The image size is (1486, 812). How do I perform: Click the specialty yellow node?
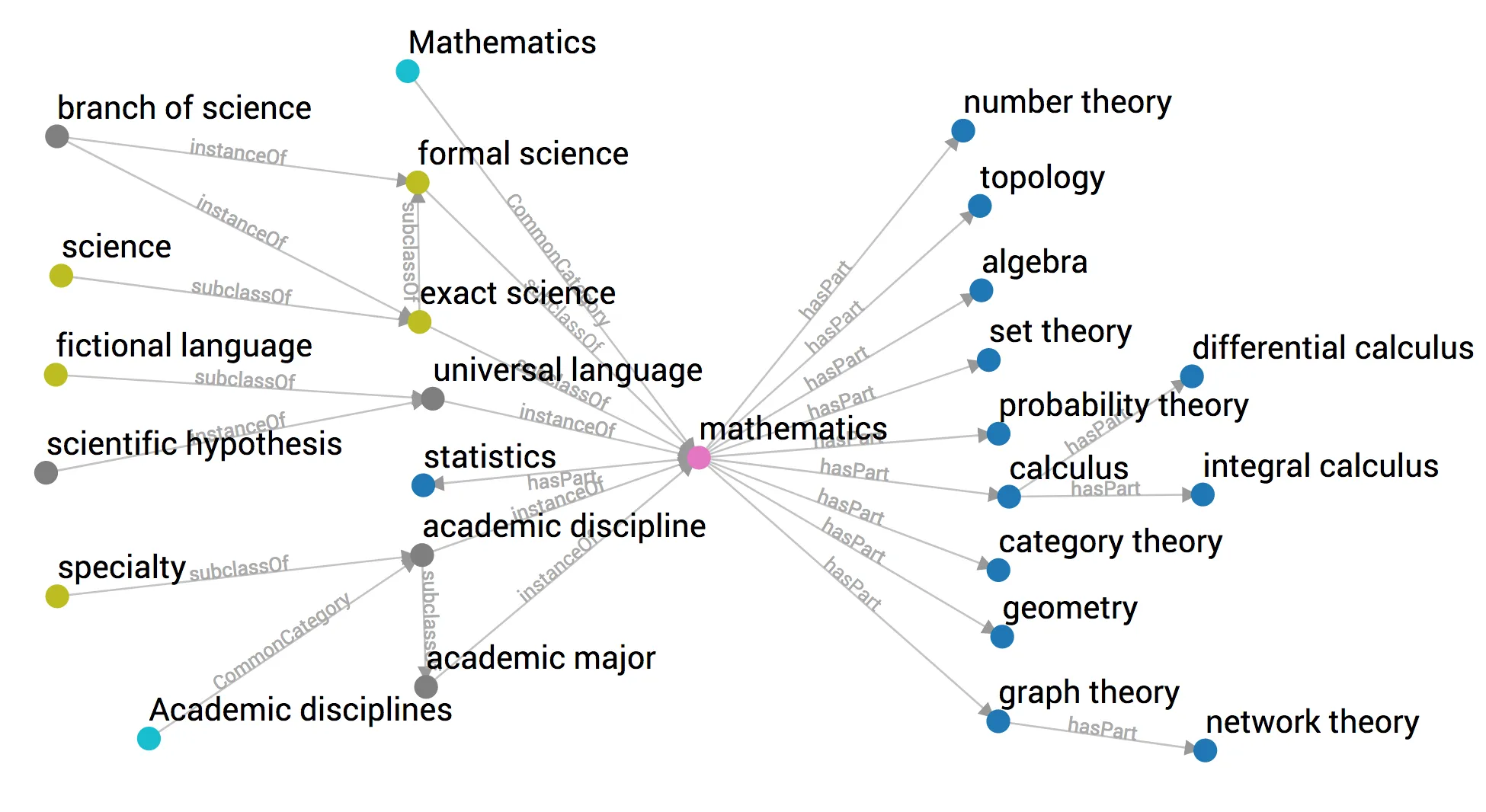coord(57,596)
